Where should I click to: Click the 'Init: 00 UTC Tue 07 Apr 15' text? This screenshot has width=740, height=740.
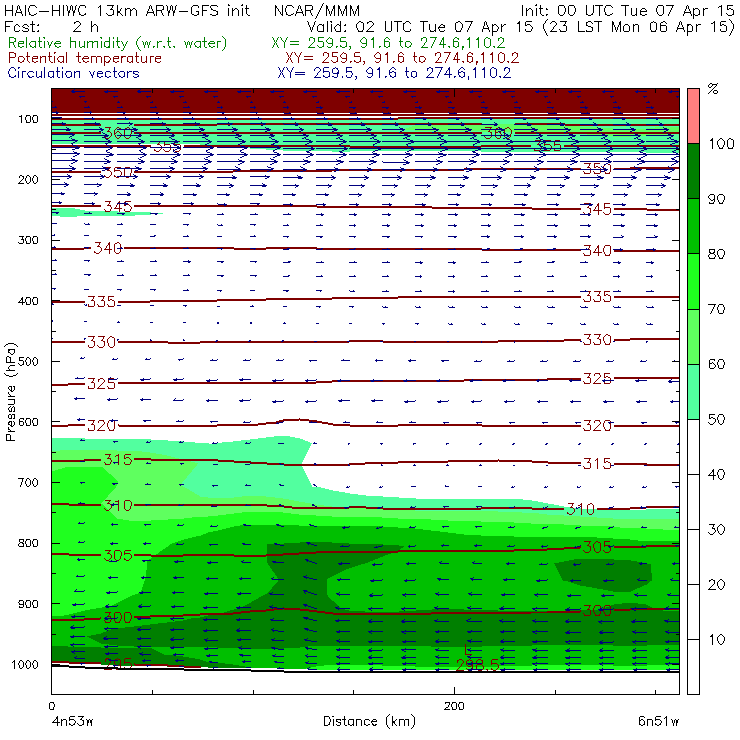point(627,10)
